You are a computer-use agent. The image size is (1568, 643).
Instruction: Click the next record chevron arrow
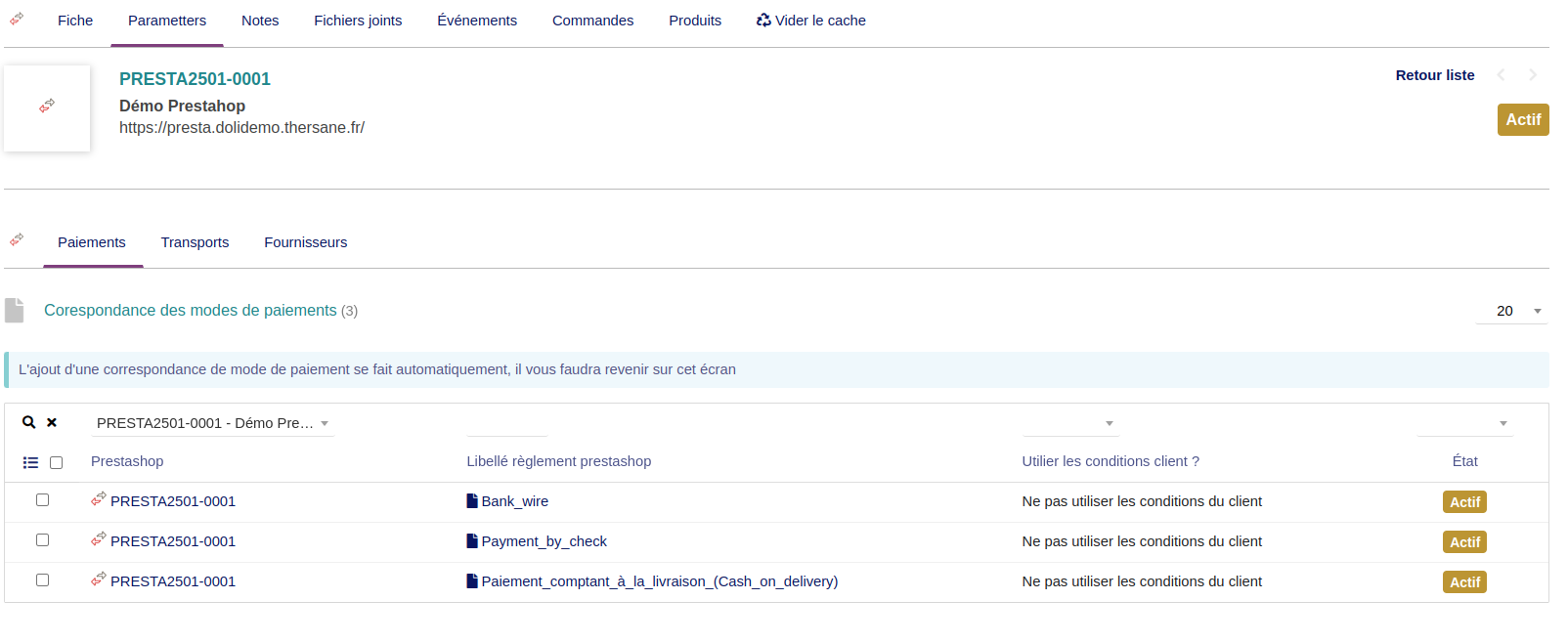coord(1533,75)
